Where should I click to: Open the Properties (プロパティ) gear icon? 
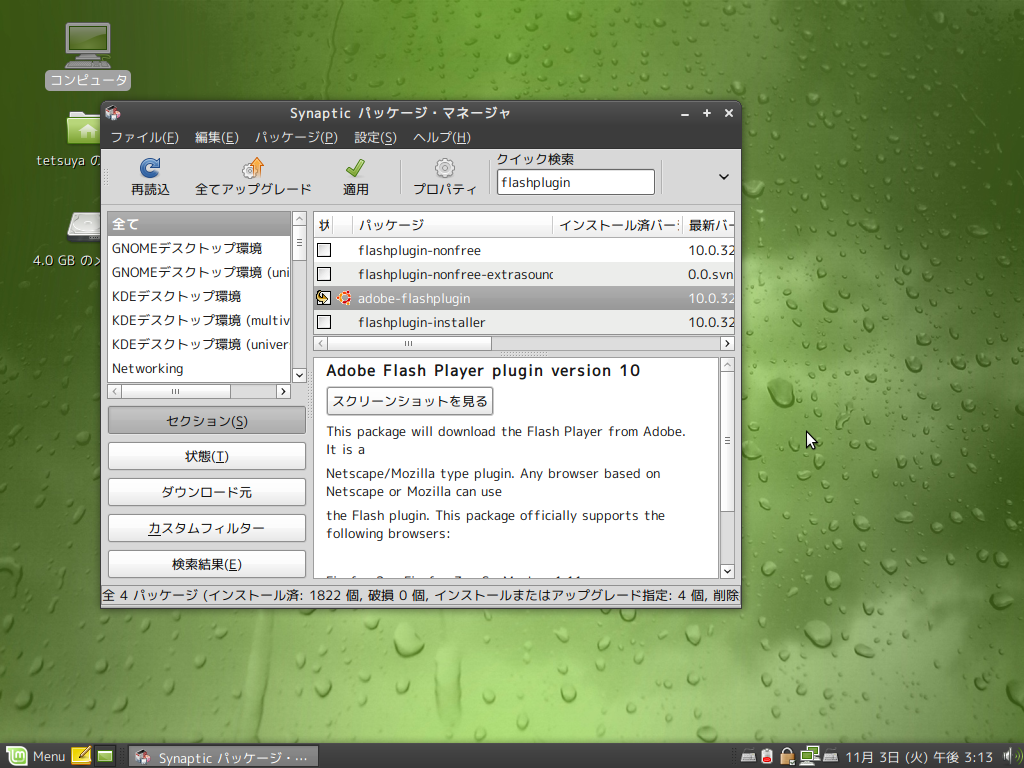point(445,168)
